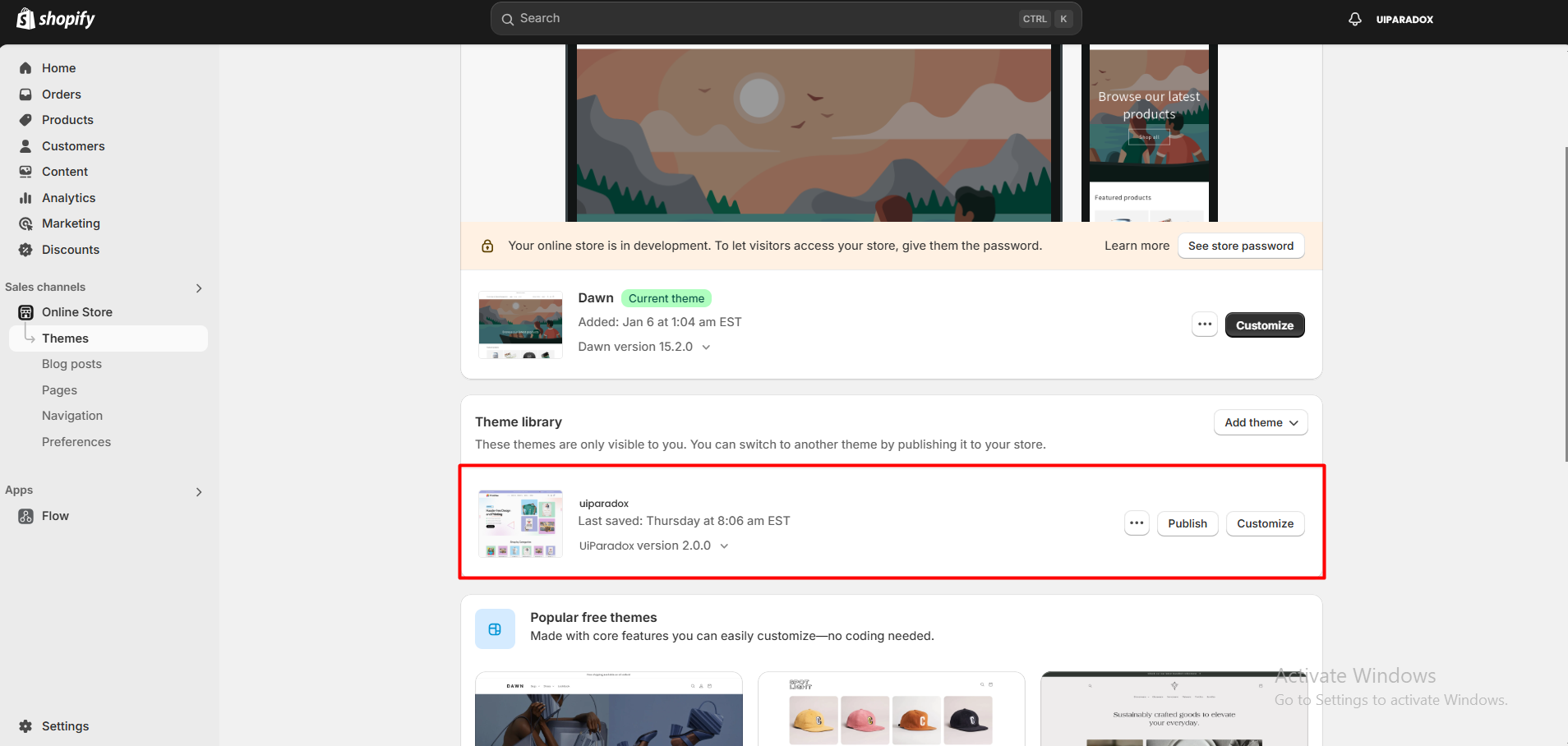The height and width of the screenshot is (746, 1568).
Task: Open the Orders page
Action: [x=62, y=94]
